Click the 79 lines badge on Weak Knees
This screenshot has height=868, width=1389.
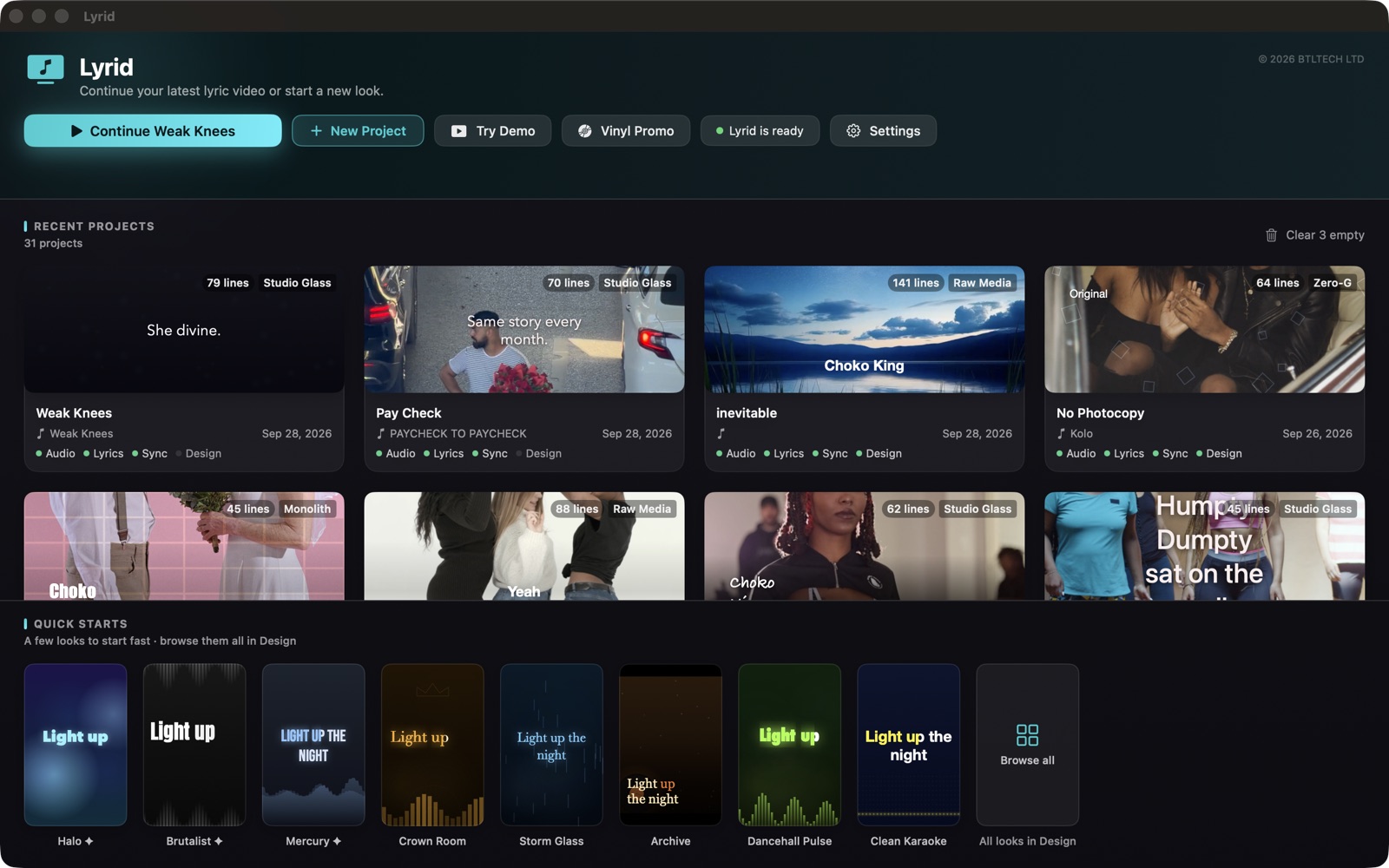(227, 283)
